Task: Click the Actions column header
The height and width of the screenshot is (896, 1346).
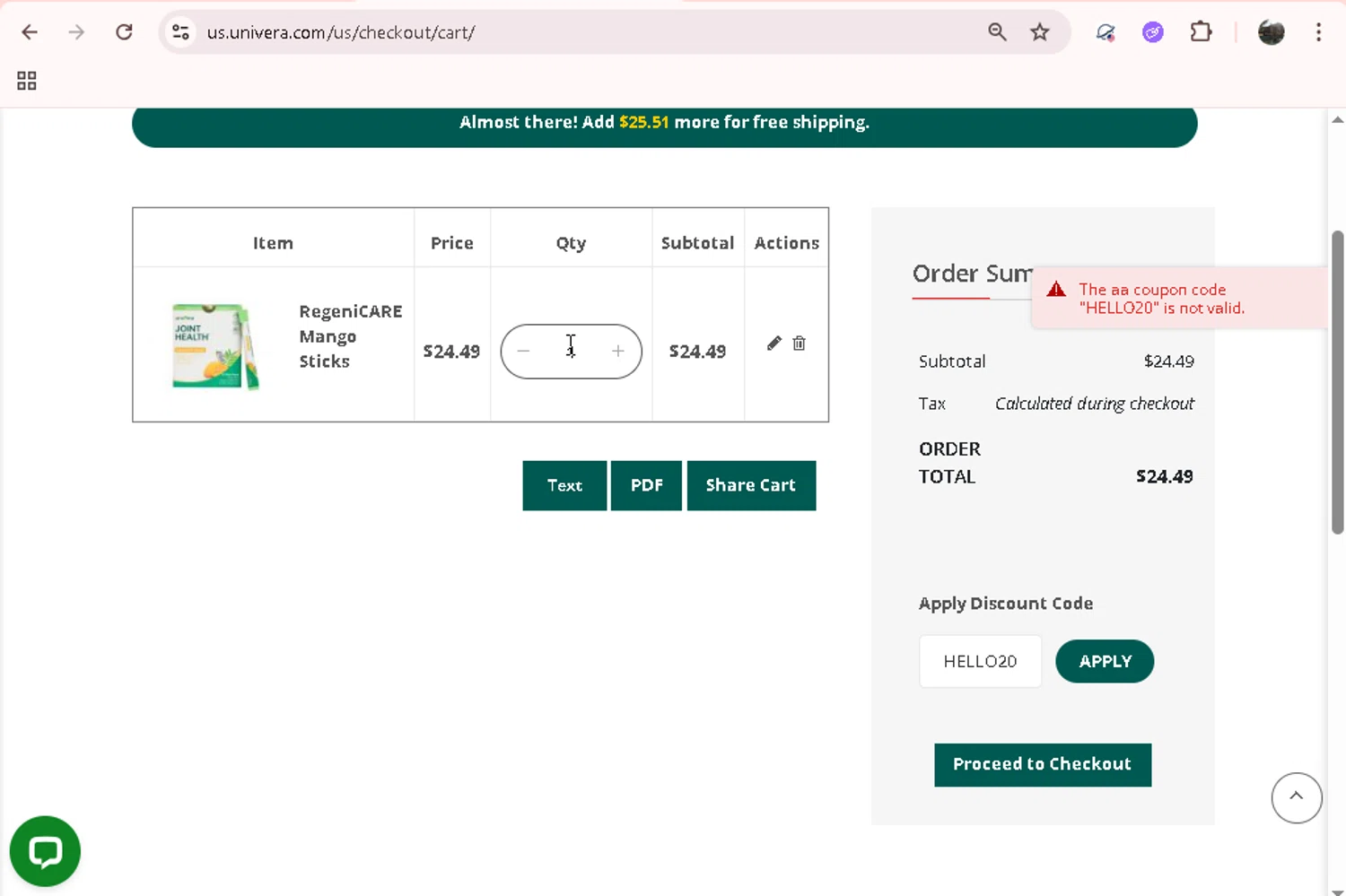Action: pos(787,243)
